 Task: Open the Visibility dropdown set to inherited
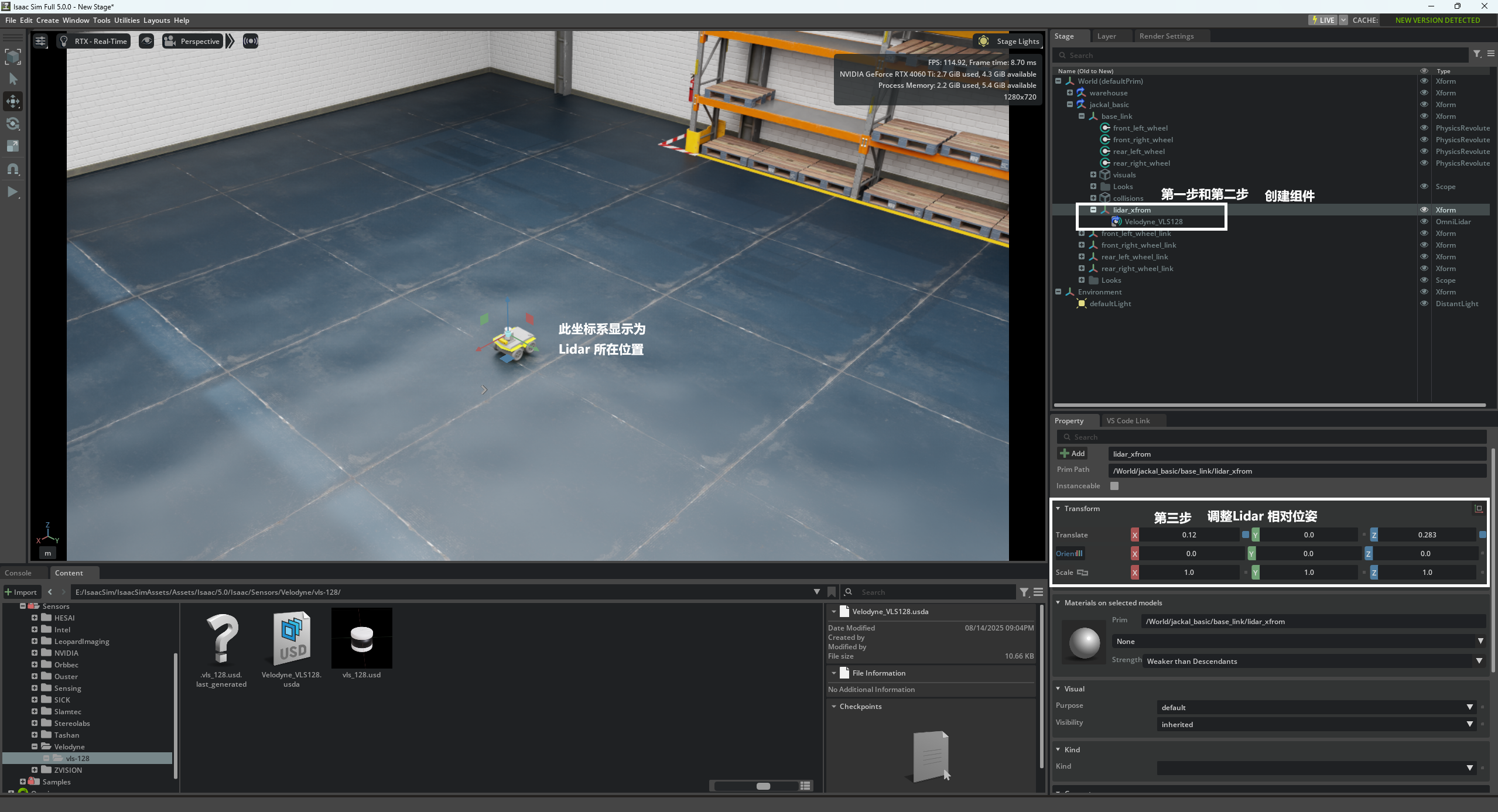(x=1469, y=724)
